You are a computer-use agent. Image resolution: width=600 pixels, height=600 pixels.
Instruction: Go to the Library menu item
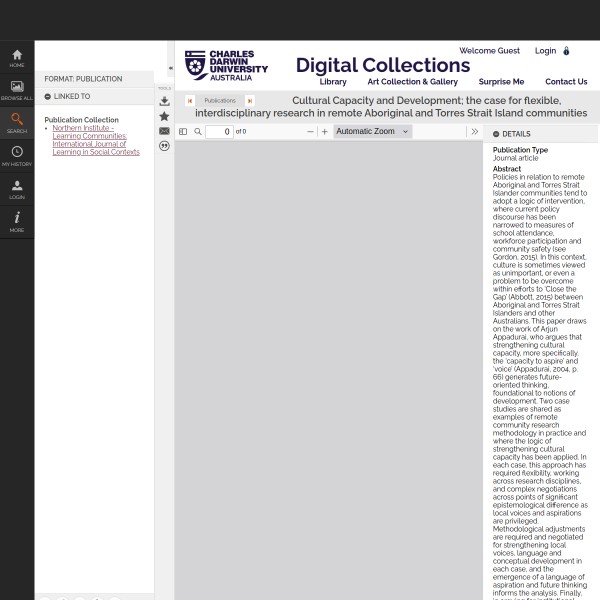333,82
